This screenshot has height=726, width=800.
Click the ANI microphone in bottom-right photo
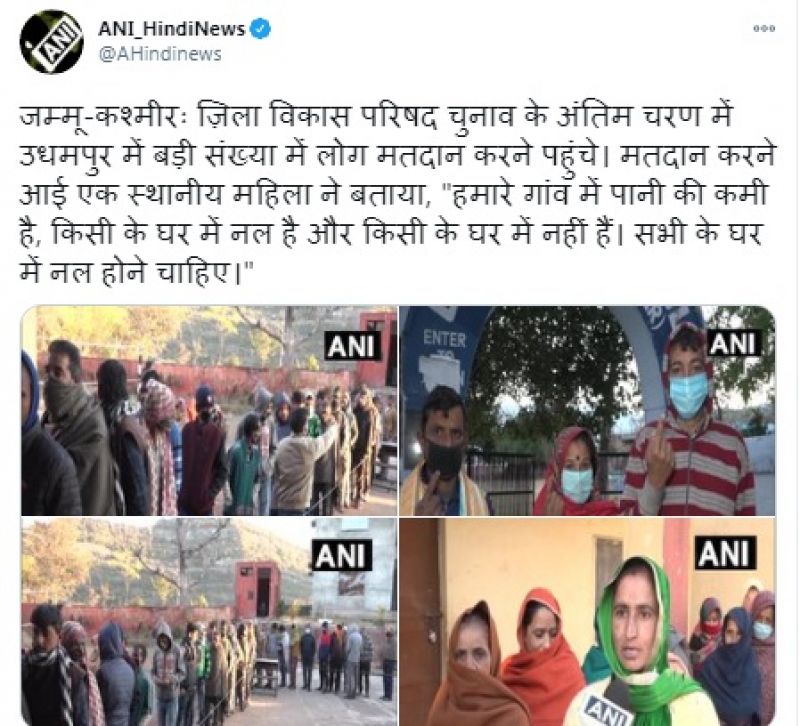coord(605,709)
